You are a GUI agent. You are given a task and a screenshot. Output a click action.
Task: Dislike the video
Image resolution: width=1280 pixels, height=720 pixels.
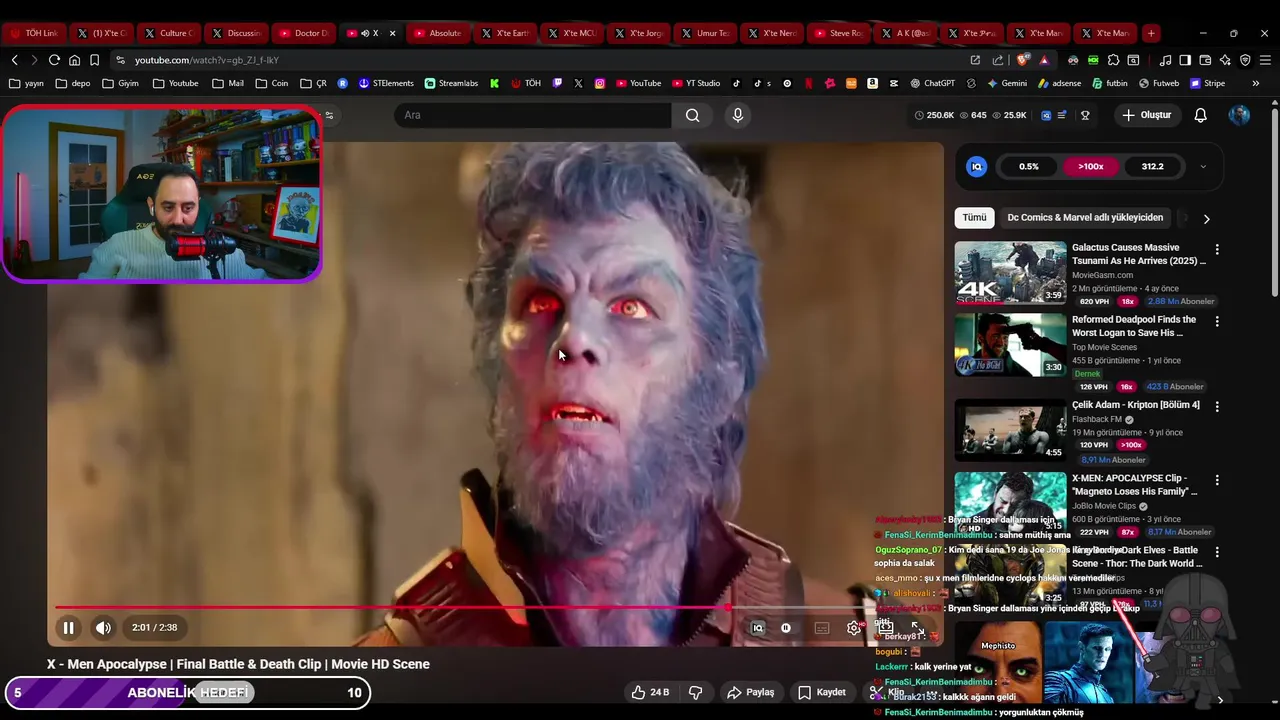[x=696, y=692]
